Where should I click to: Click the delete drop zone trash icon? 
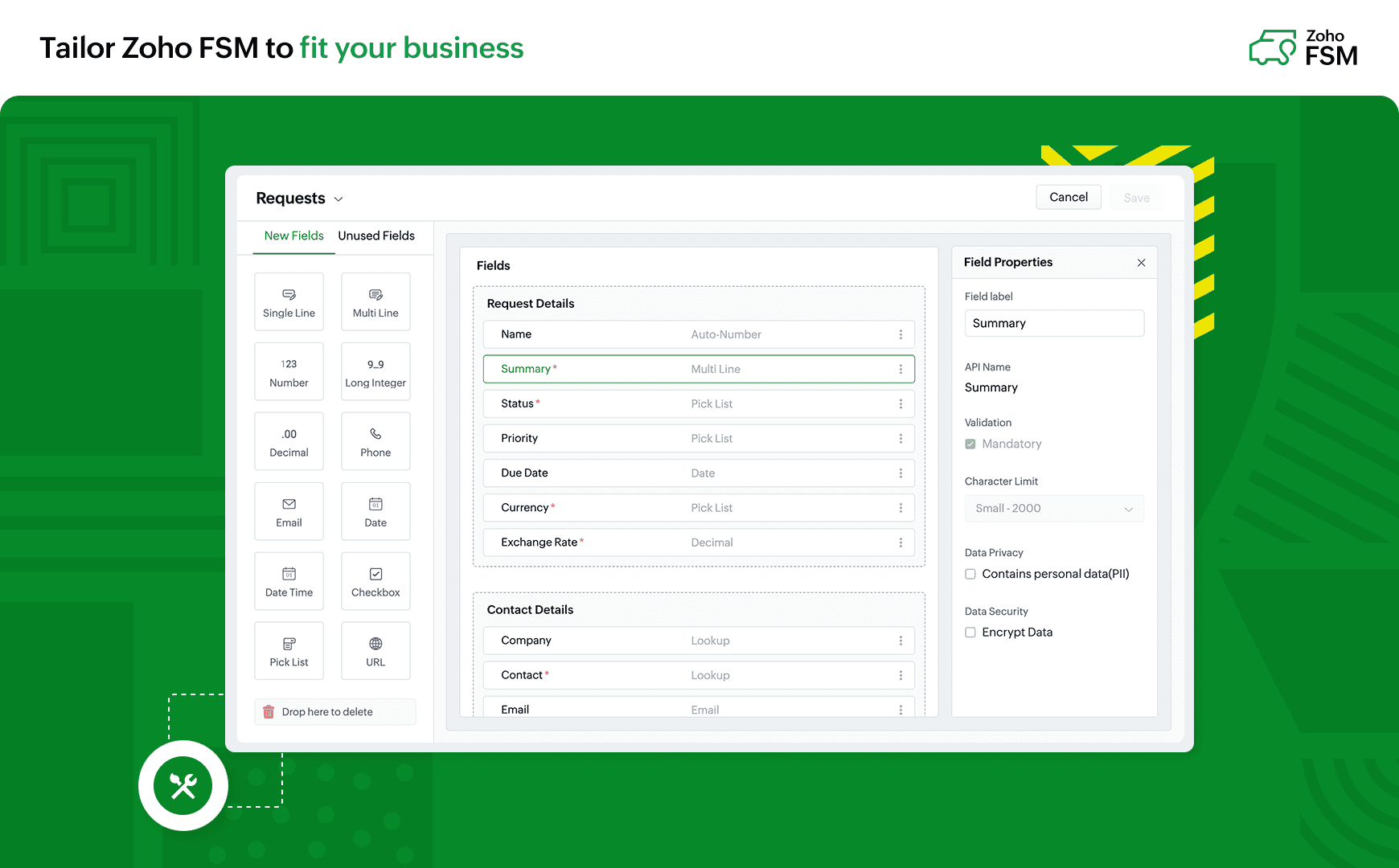269,712
